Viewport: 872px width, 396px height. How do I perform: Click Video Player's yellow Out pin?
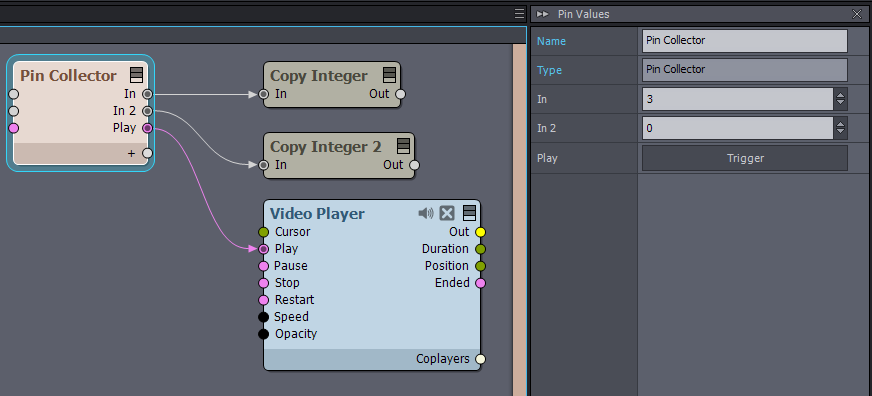[x=480, y=232]
